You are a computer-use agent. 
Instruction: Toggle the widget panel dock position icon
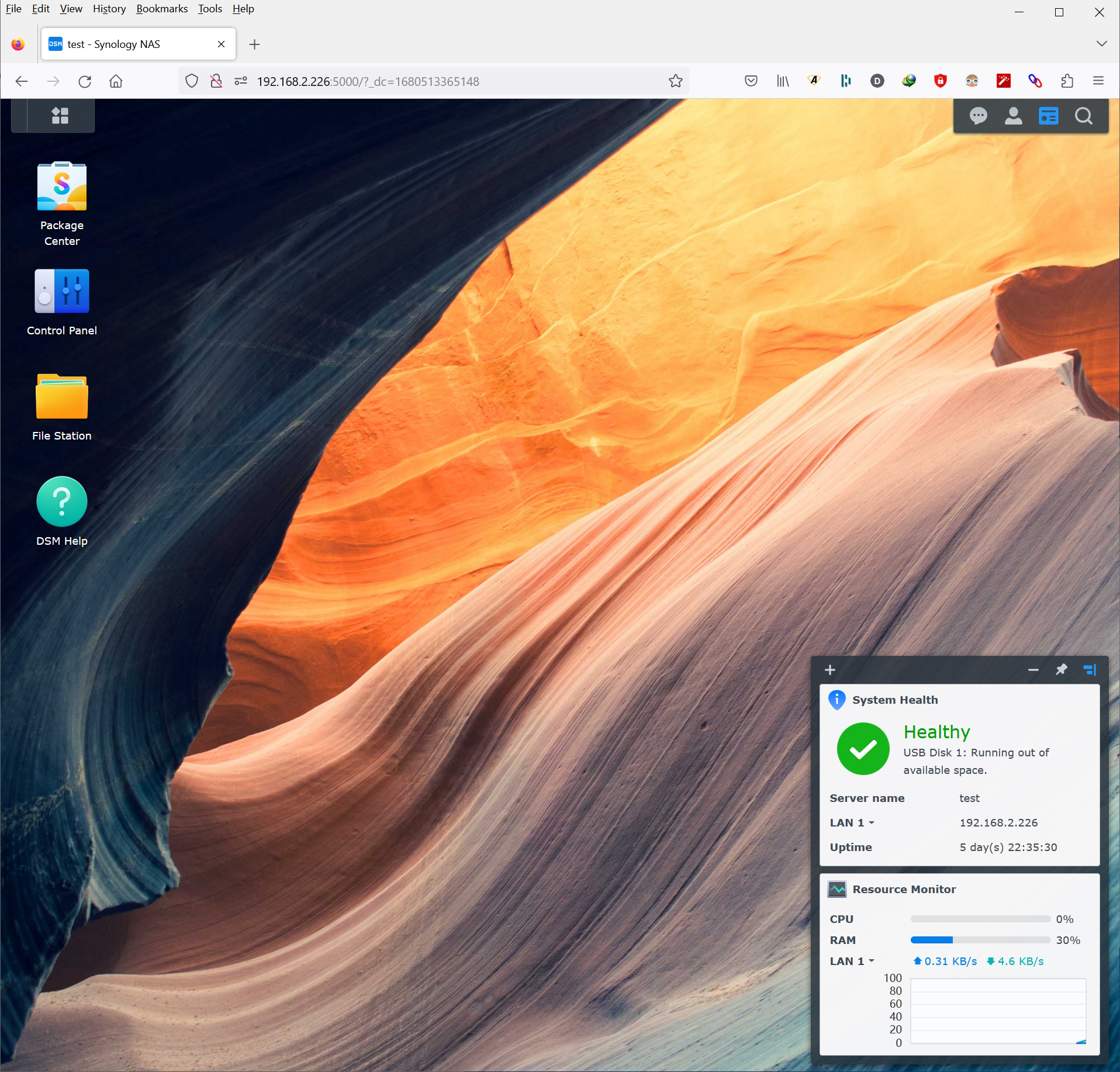(x=1090, y=670)
